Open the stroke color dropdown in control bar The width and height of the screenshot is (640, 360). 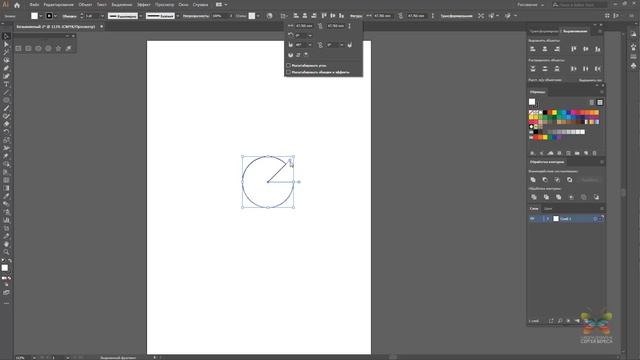[55, 16]
